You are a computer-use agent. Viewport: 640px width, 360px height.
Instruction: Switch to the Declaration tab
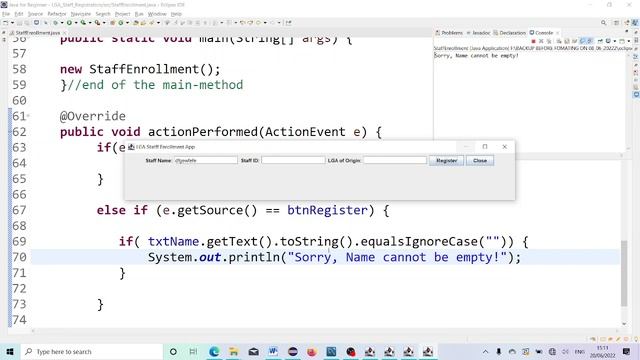click(509, 33)
